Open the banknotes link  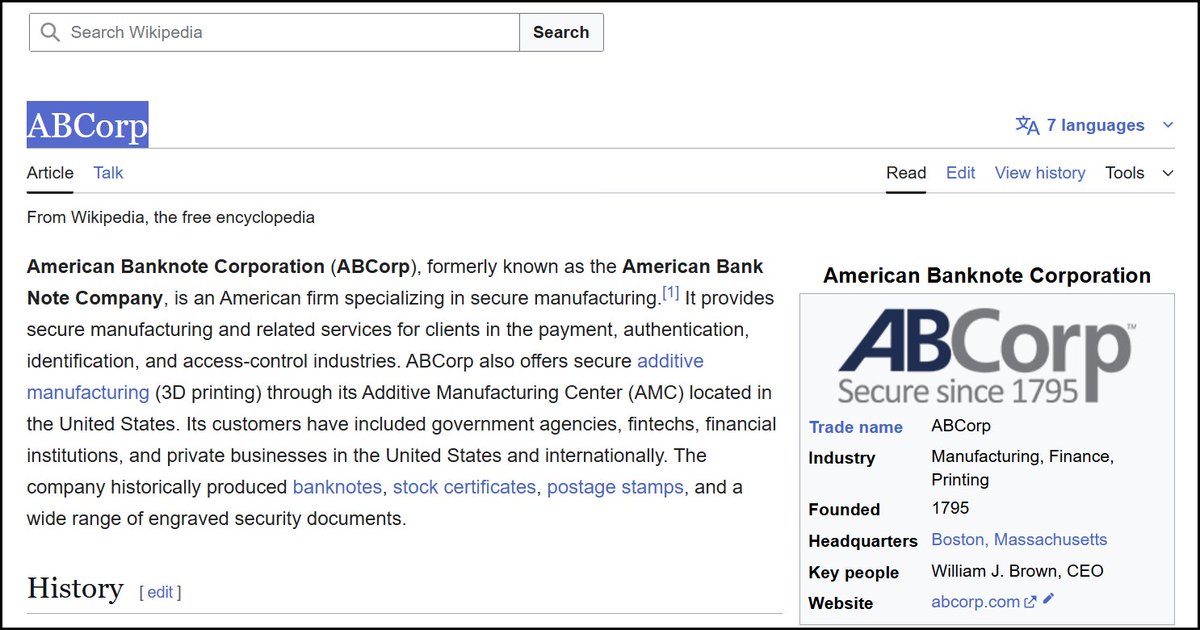tap(337, 487)
